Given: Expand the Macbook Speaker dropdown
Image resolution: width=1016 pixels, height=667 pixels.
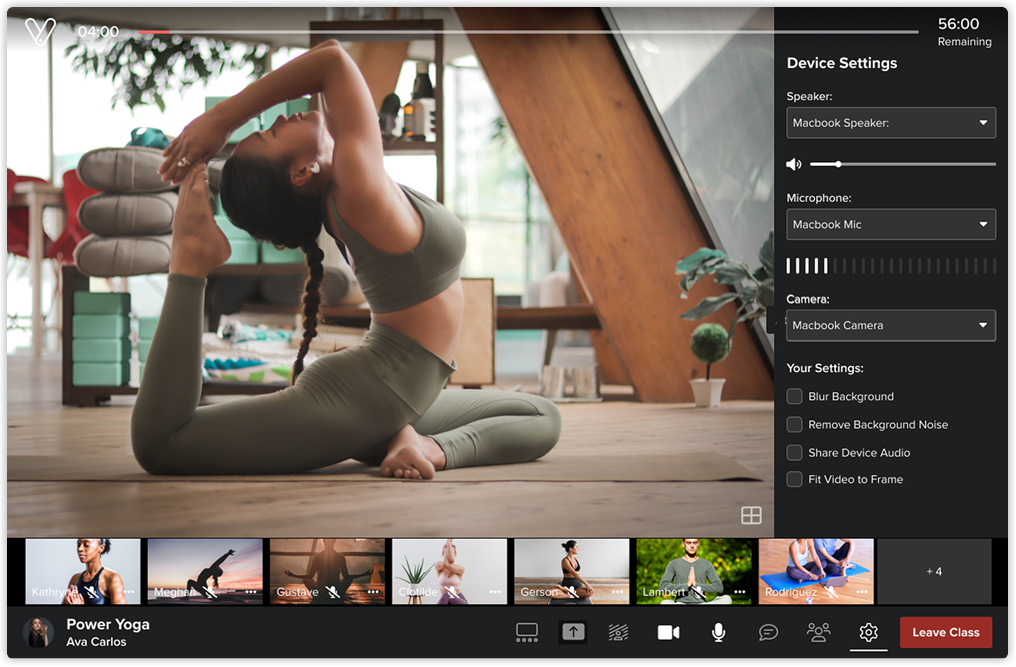Looking at the screenshot, I should click(x=891, y=123).
